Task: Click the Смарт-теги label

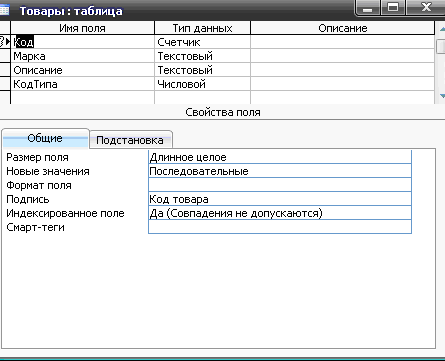Action: coord(35,227)
